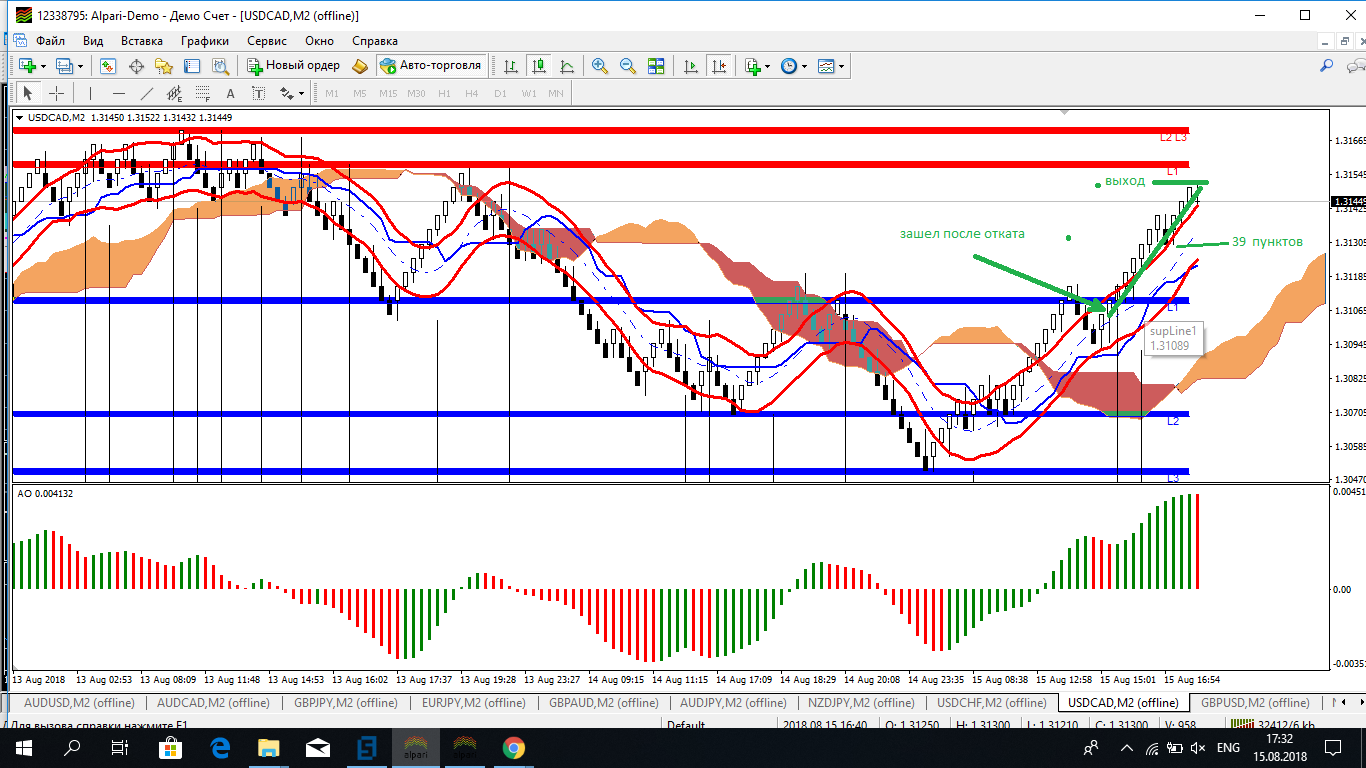
Task: Toggle Chart Shift
Action: [x=719, y=66]
